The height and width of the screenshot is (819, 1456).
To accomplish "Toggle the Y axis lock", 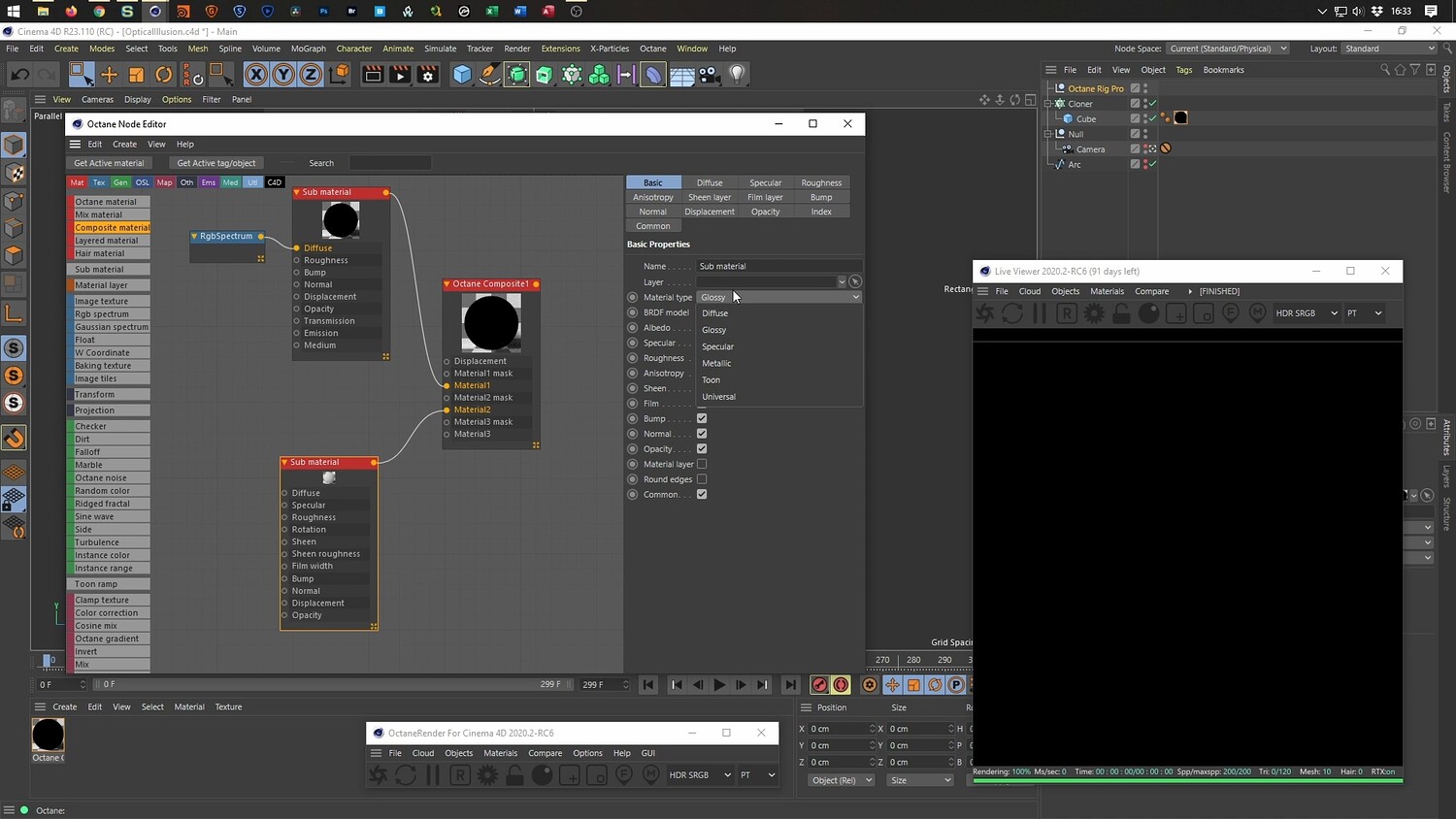I will [x=283, y=75].
